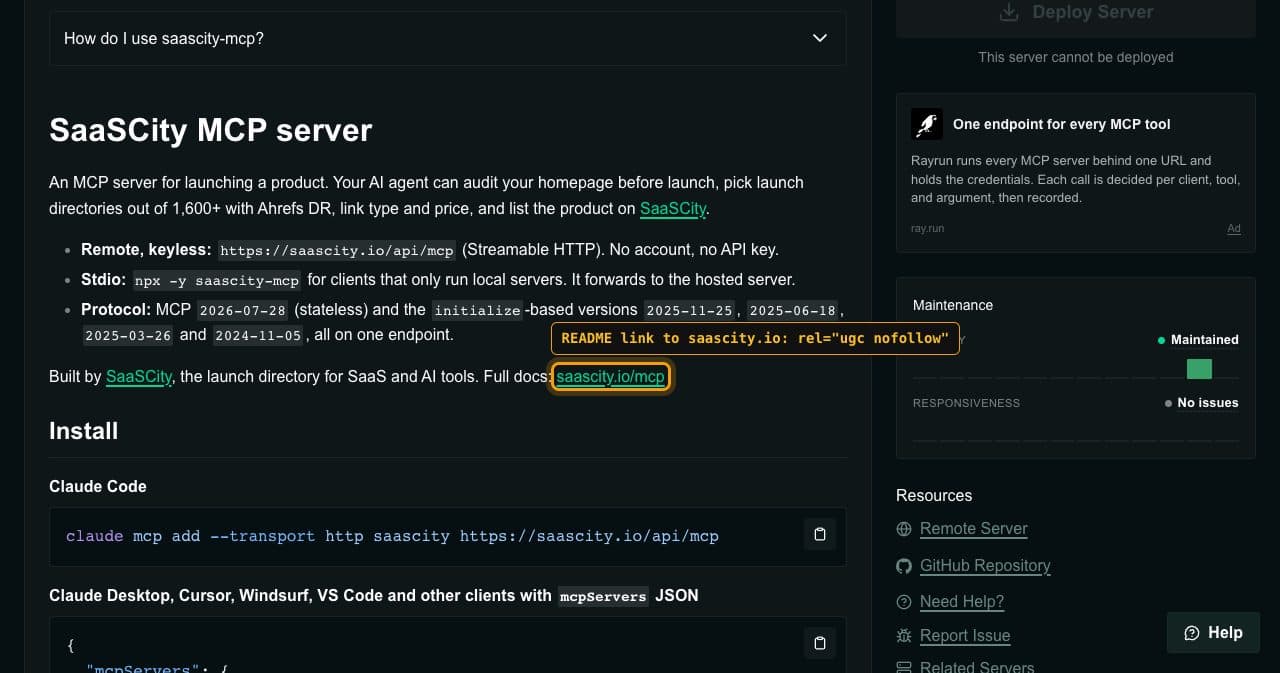Click the 'mcpServers' inline code in subheading

pos(603,596)
